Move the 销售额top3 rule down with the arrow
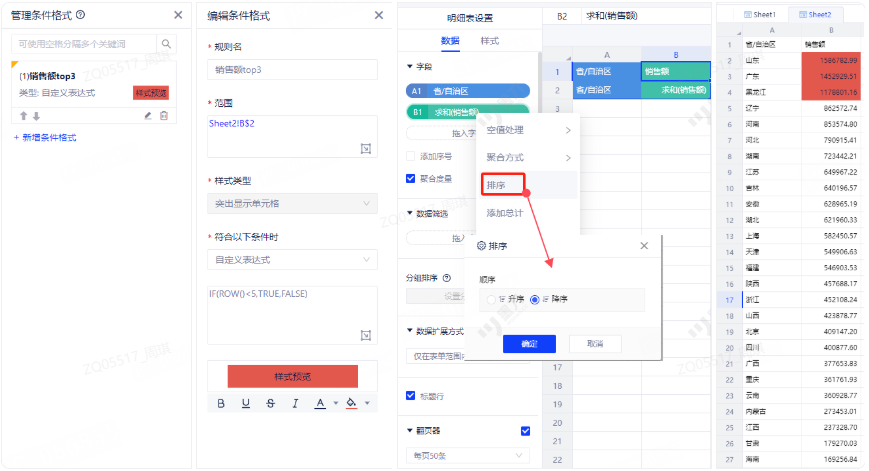Viewport: 869px width, 471px height. point(36,116)
